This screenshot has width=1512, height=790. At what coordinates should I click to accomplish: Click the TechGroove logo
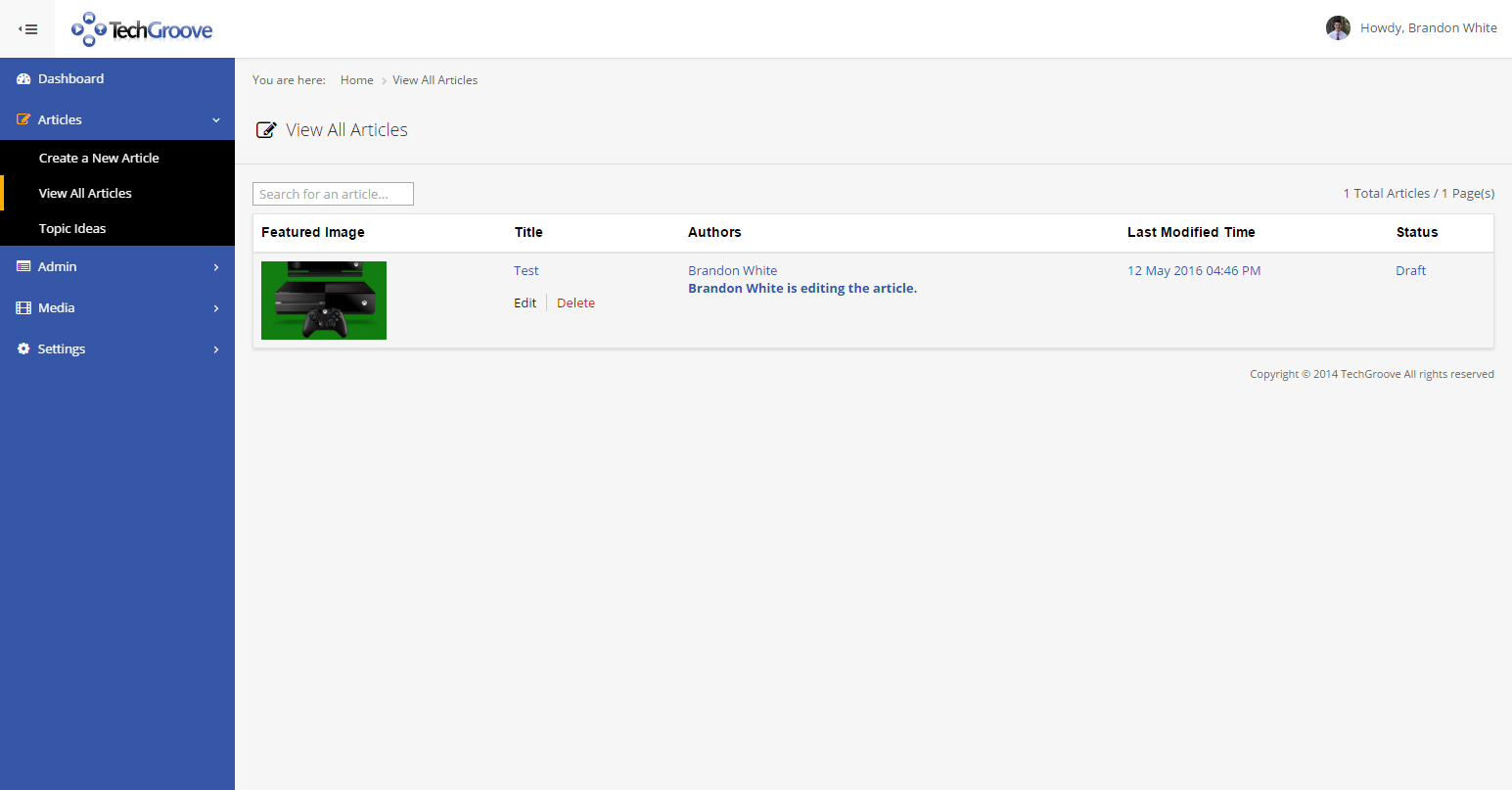[x=142, y=29]
